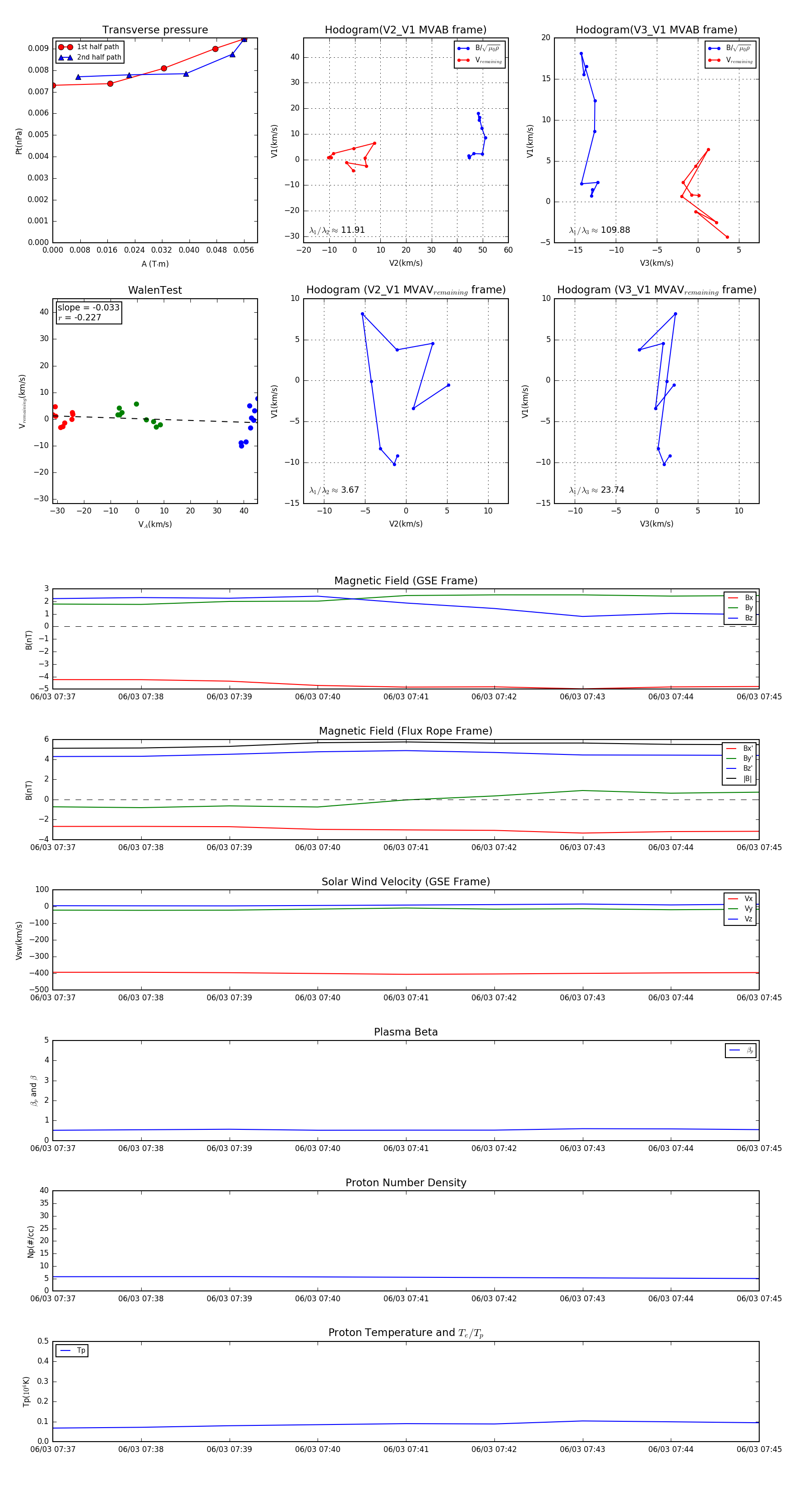Click the 'WalenTest' plot title
The width and height of the screenshot is (812, 1489).
pos(155,290)
